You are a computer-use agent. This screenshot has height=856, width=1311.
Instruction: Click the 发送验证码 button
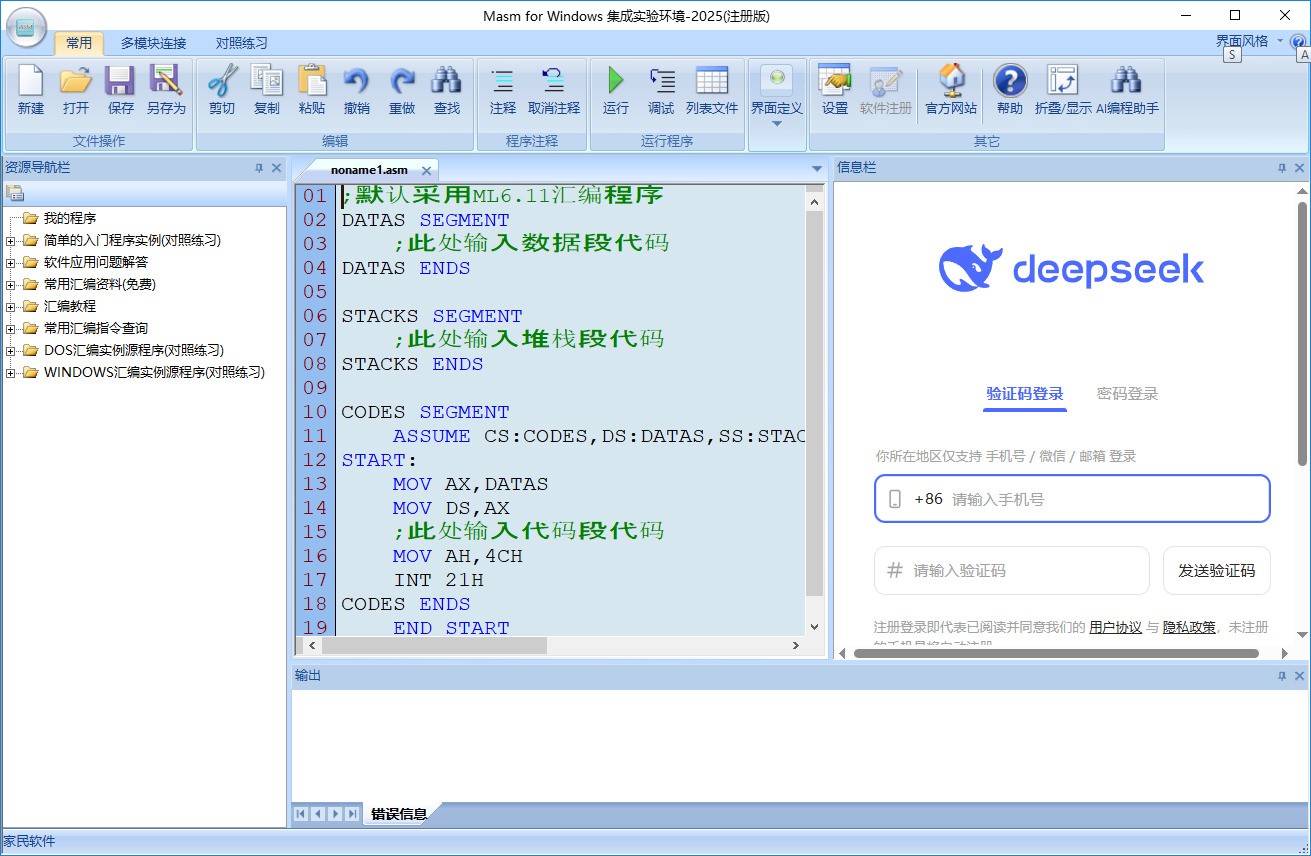click(1216, 570)
